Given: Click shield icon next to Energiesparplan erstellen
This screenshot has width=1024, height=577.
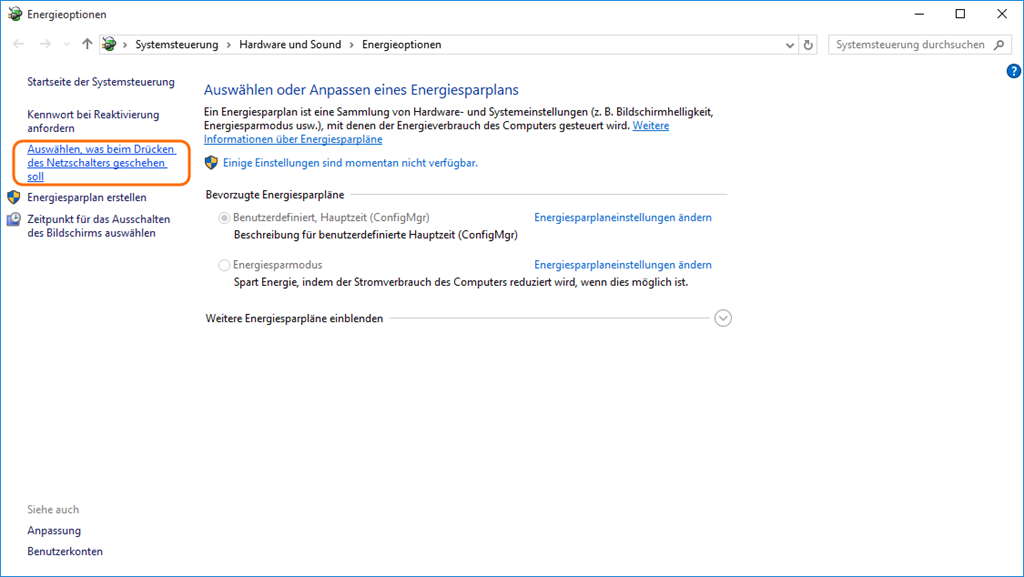Looking at the screenshot, I should (x=14, y=197).
